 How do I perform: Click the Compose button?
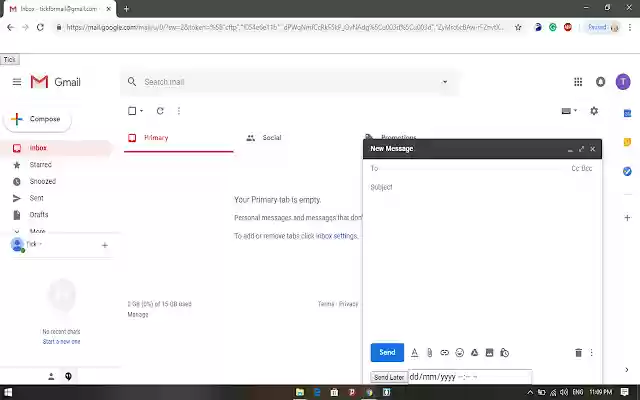click(38, 119)
